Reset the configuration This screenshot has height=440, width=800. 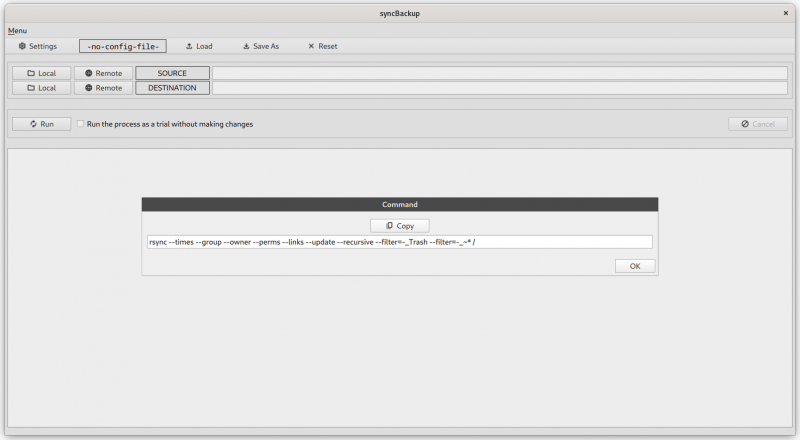(x=322, y=46)
